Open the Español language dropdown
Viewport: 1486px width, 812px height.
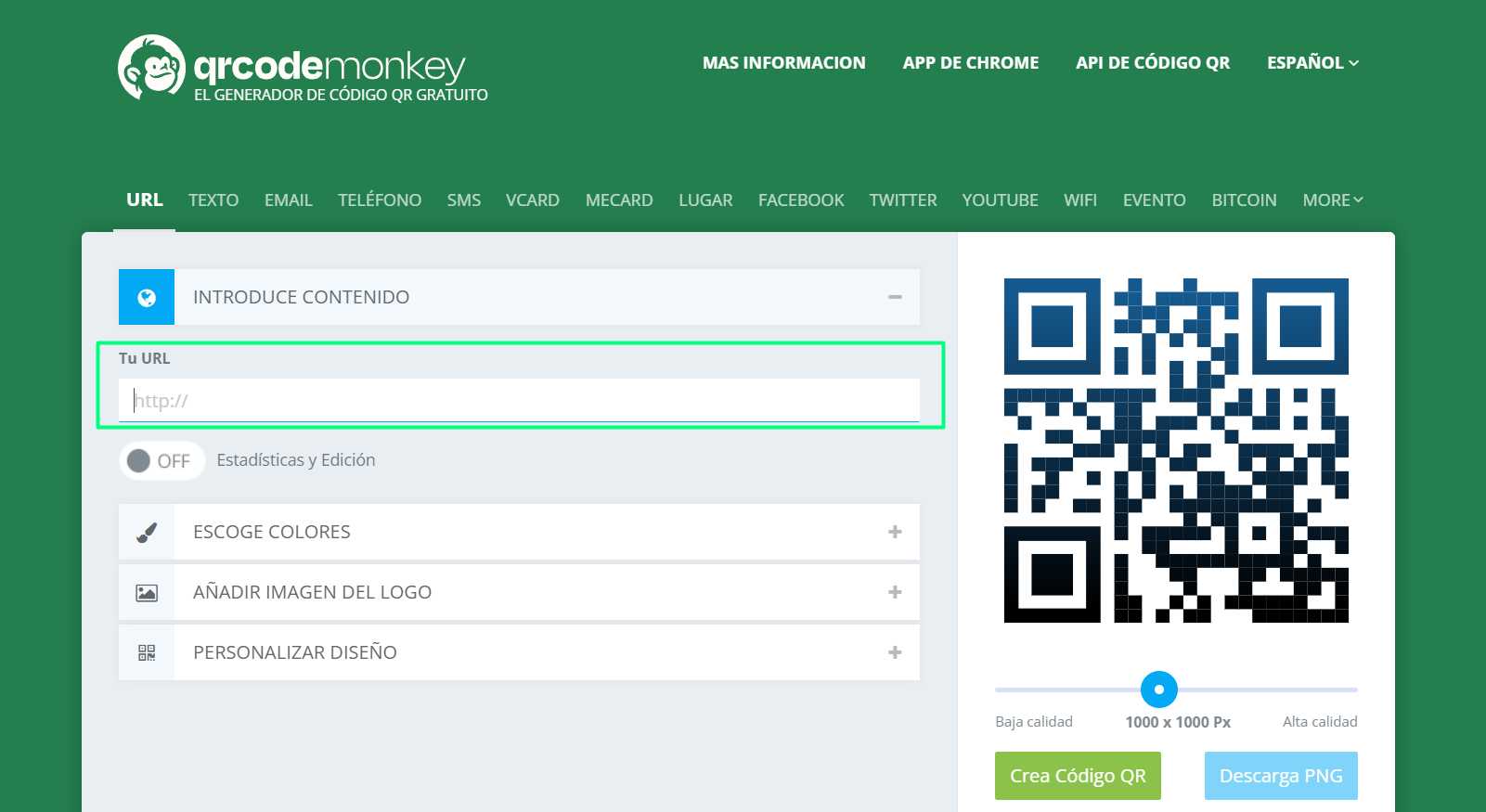1312,63
